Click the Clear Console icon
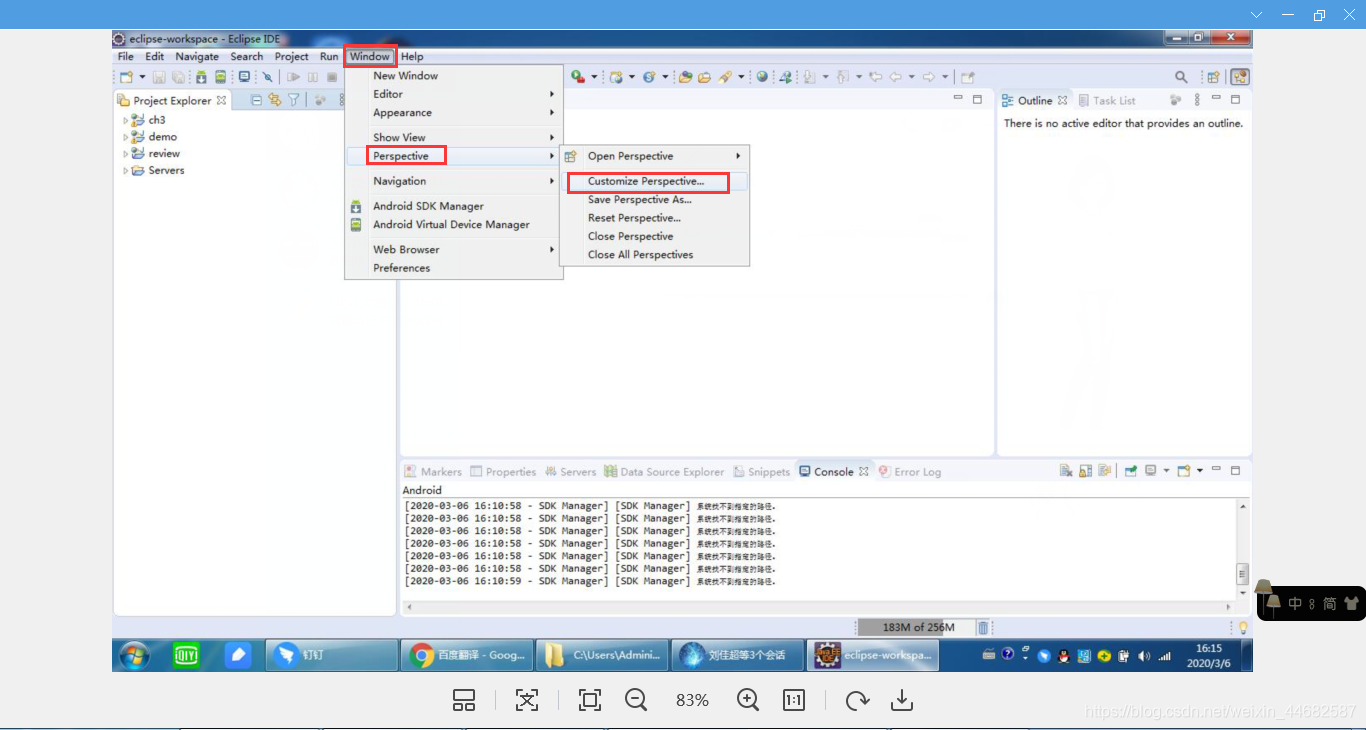This screenshot has height=730, width=1366. (x=1066, y=471)
